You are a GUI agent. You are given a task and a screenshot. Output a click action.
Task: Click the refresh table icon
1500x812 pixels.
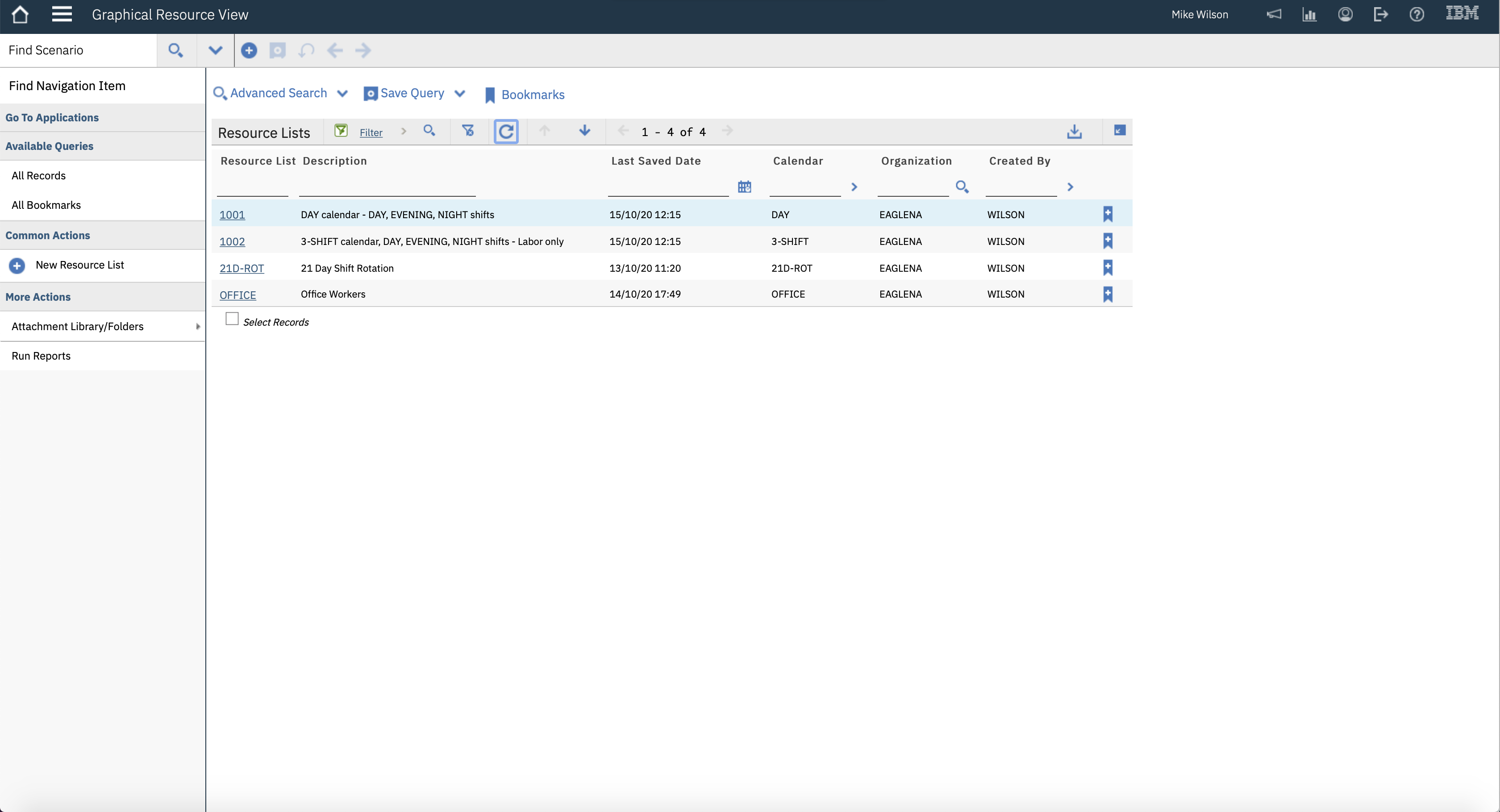[x=506, y=131]
